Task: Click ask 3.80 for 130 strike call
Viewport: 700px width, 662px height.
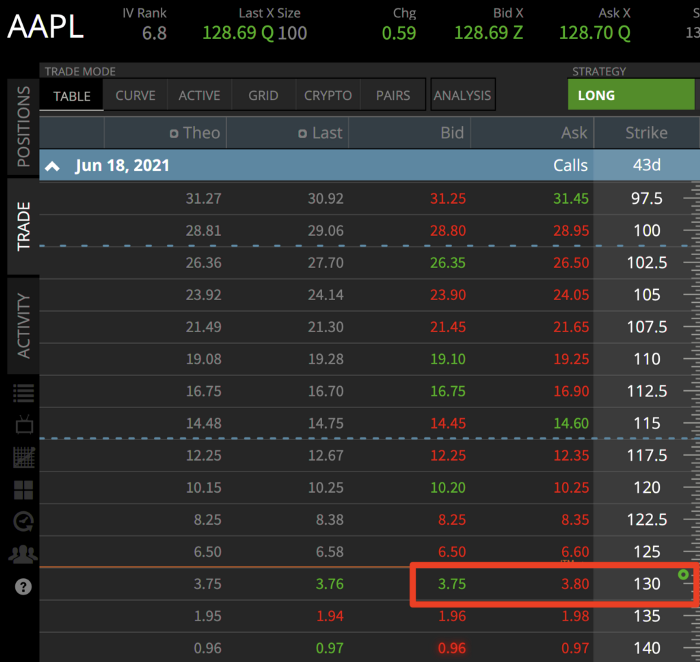Action: point(575,584)
